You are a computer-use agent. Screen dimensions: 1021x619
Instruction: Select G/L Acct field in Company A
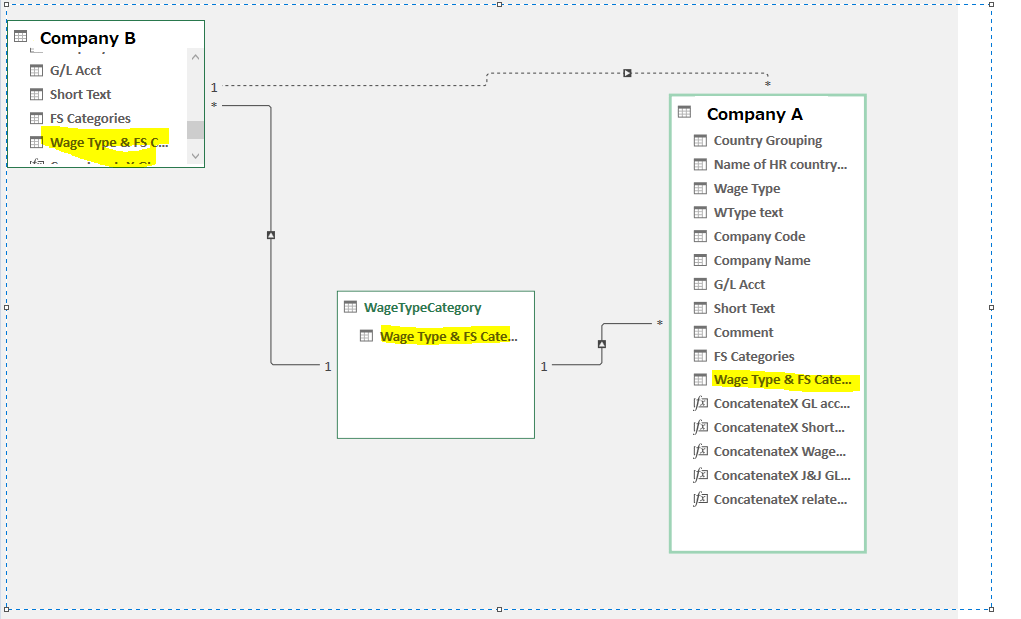(739, 284)
